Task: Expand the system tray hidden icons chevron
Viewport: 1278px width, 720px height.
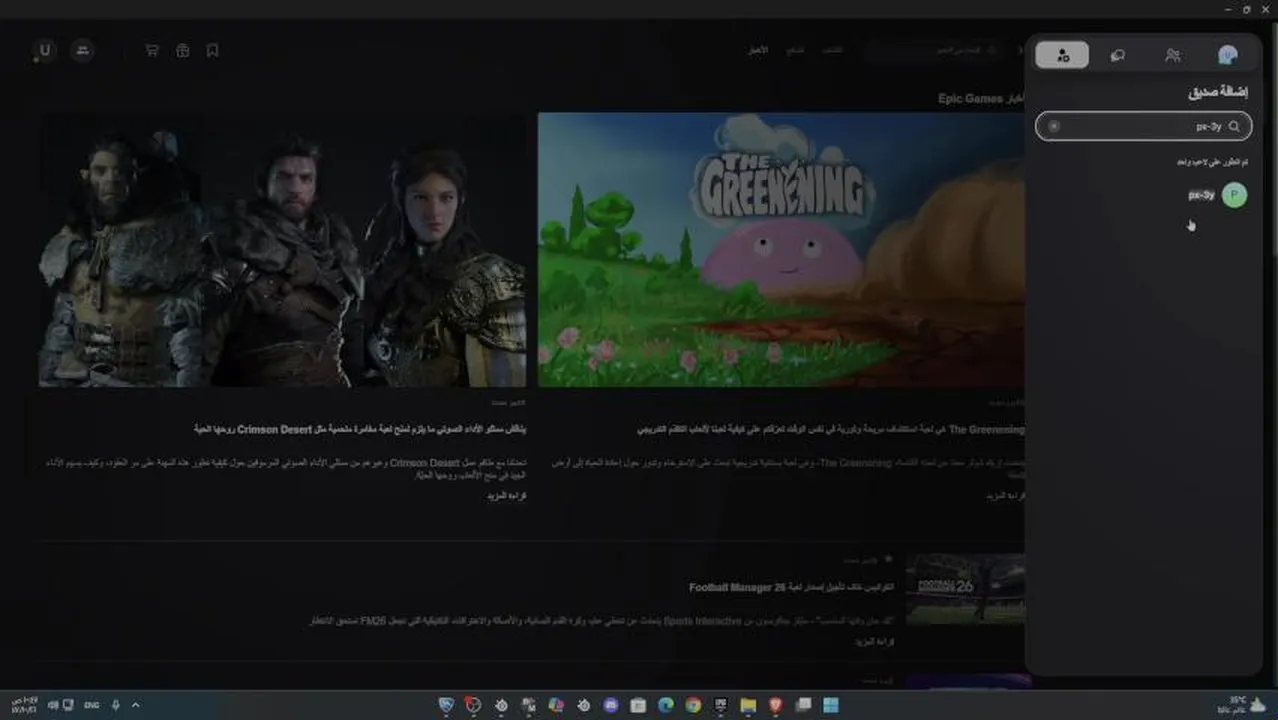Action: 136,705
